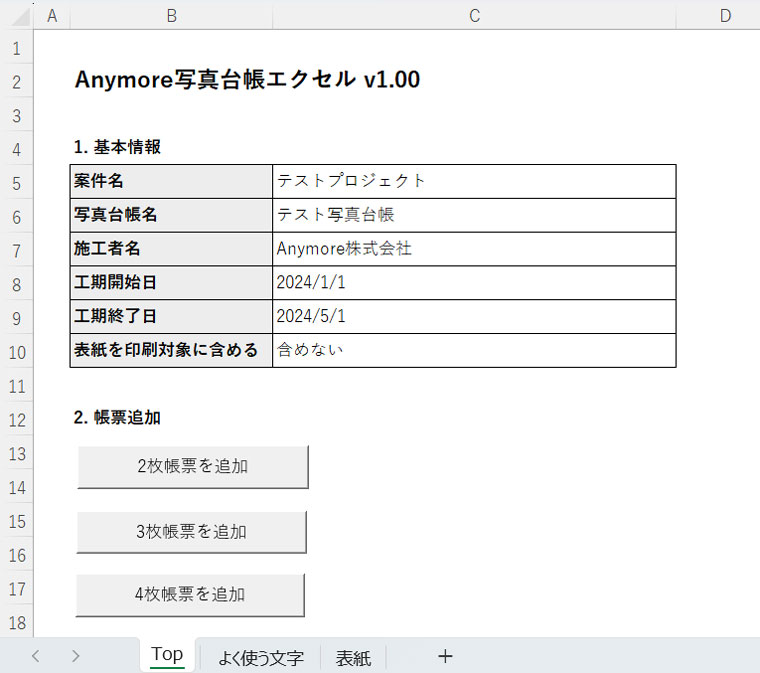Open the よく使う文字 sheet tab
This screenshot has width=760, height=673.
pos(261,657)
